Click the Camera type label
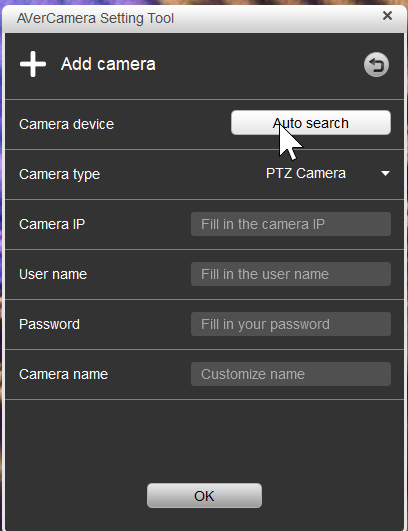This screenshot has width=408, height=531. click(60, 174)
